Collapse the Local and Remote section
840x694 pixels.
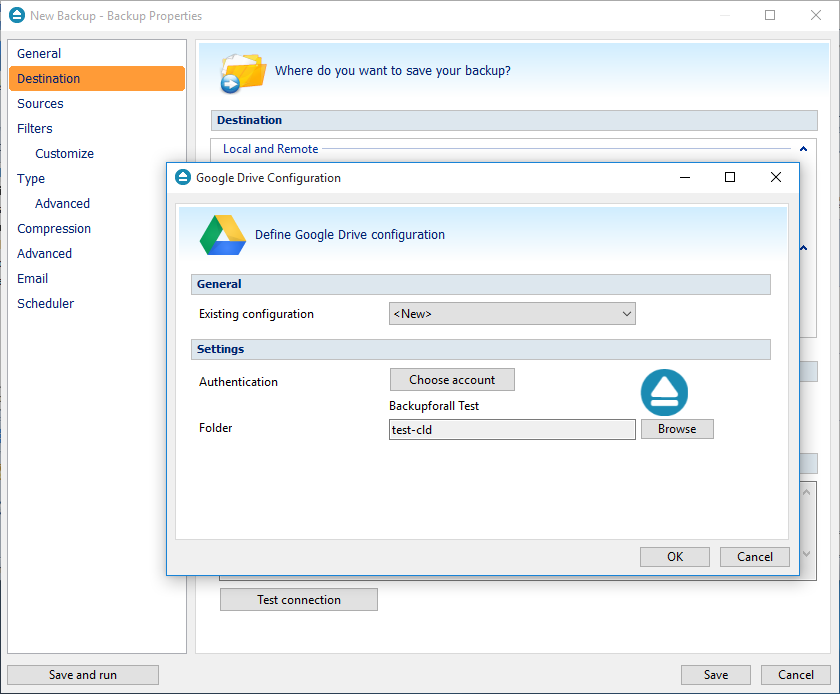(803, 148)
